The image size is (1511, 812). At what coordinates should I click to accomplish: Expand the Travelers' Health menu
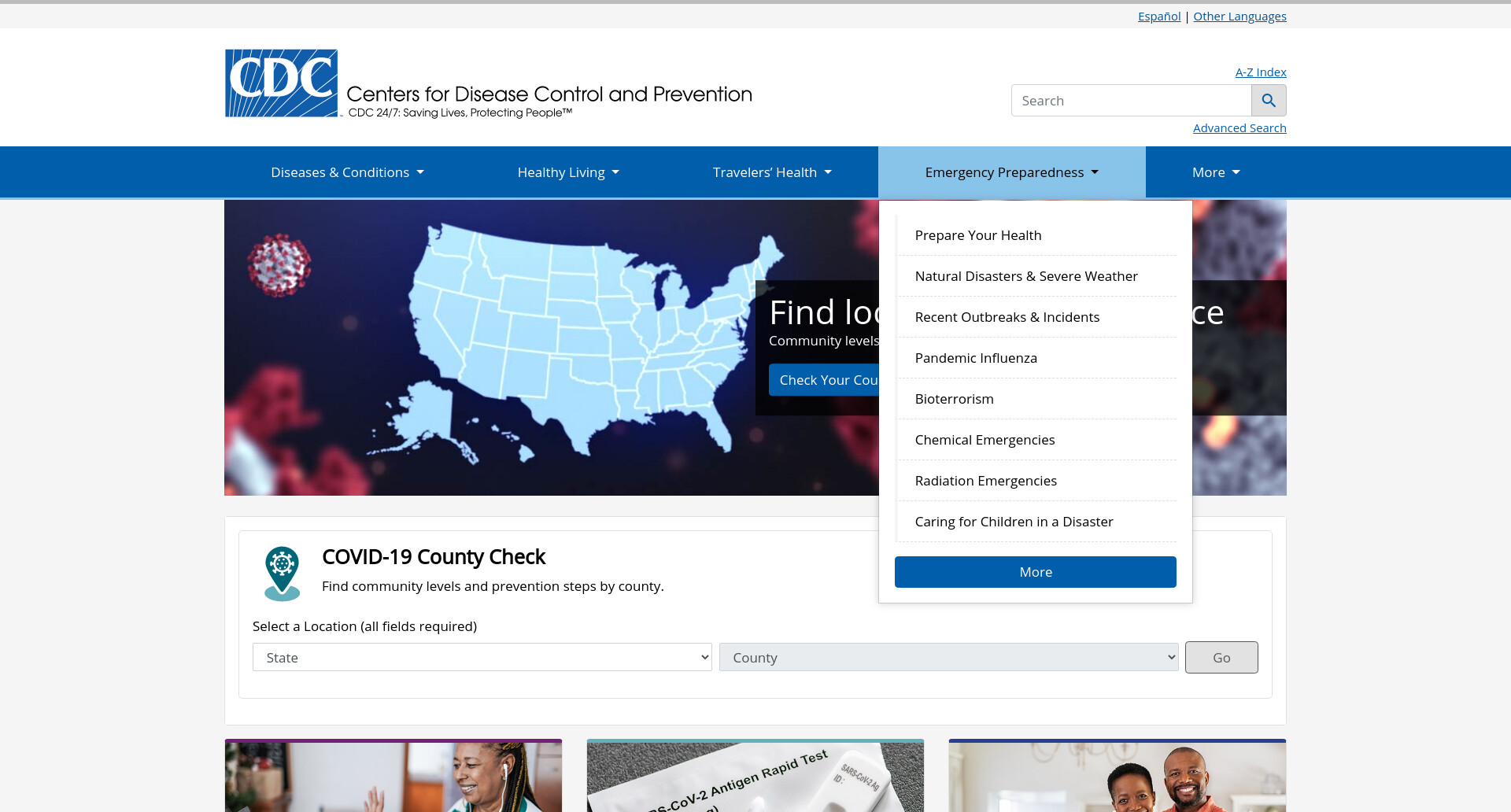click(x=772, y=172)
